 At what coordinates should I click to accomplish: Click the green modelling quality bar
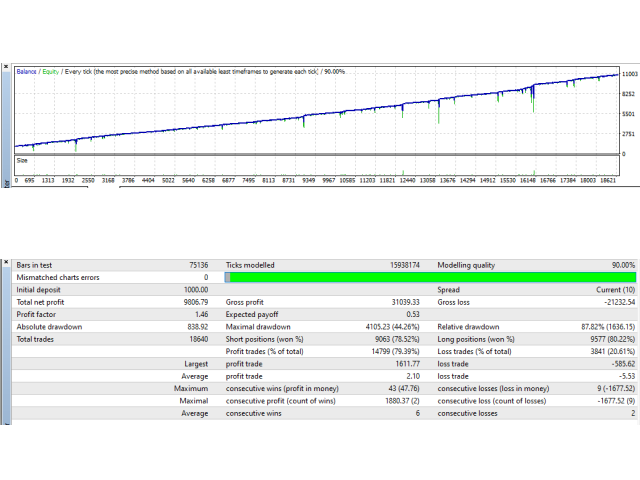point(431,278)
